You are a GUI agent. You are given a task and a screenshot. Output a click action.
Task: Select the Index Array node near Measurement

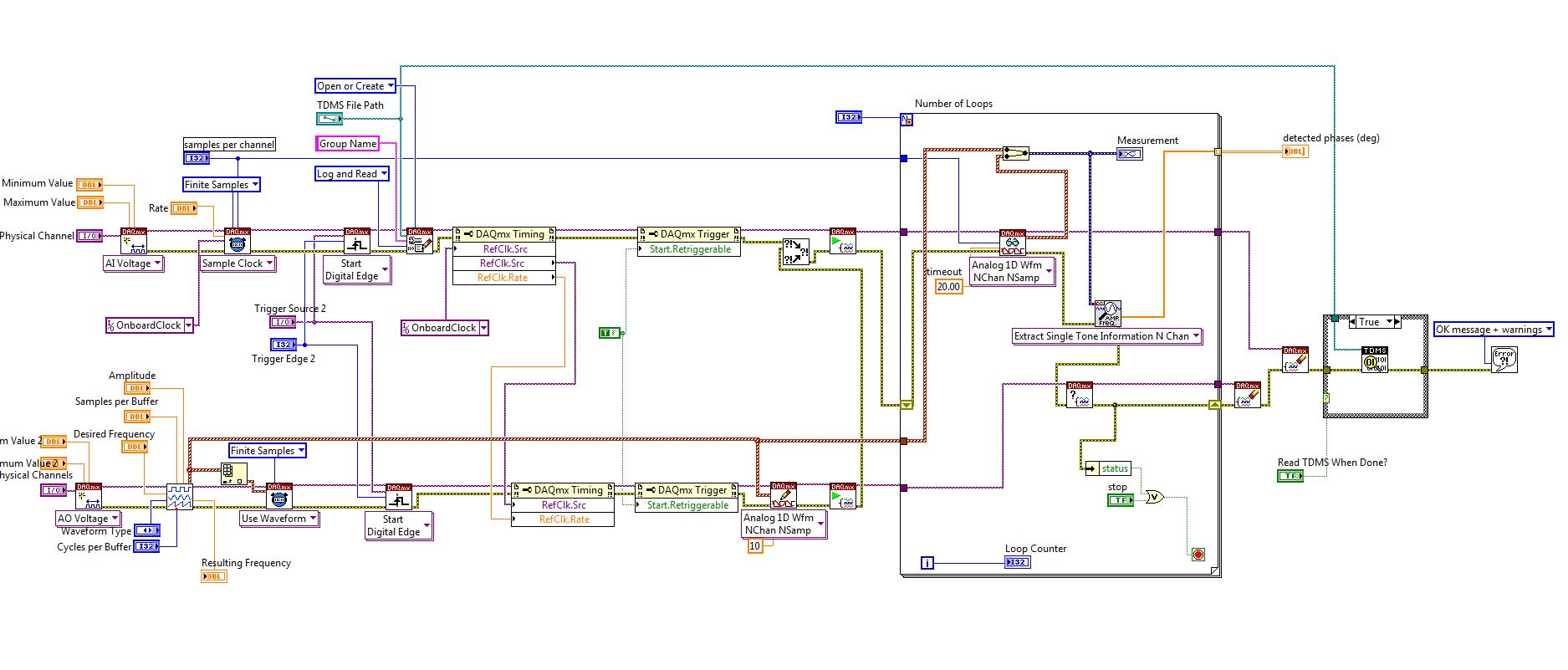pyautogui.click(x=1015, y=153)
